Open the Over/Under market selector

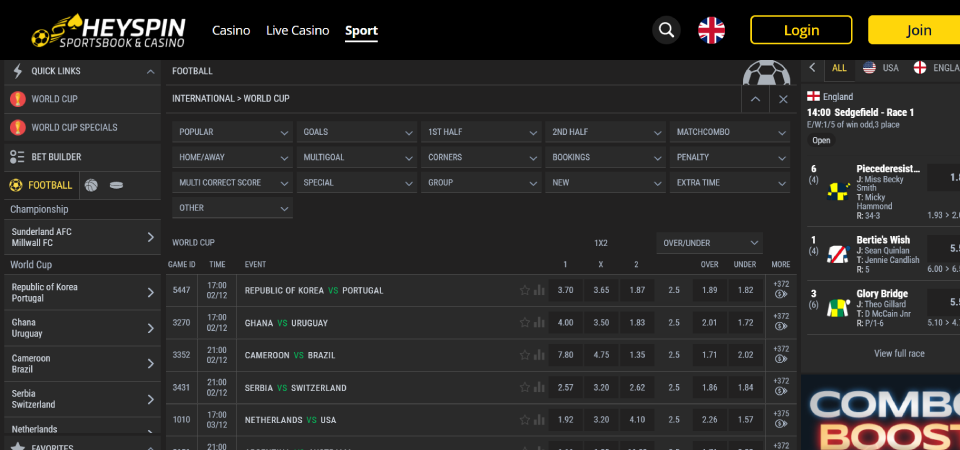(710, 243)
